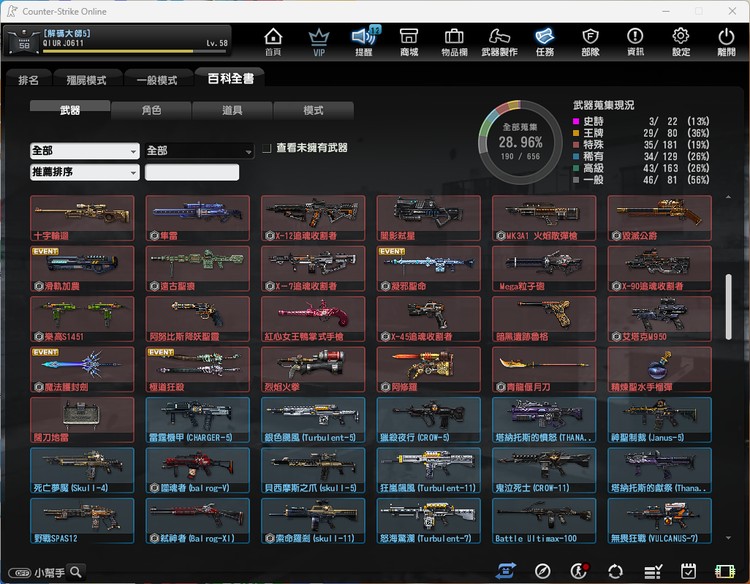Select the 模式 sub-tab
The width and height of the screenshot is (750, 584).
pos(313,110)
